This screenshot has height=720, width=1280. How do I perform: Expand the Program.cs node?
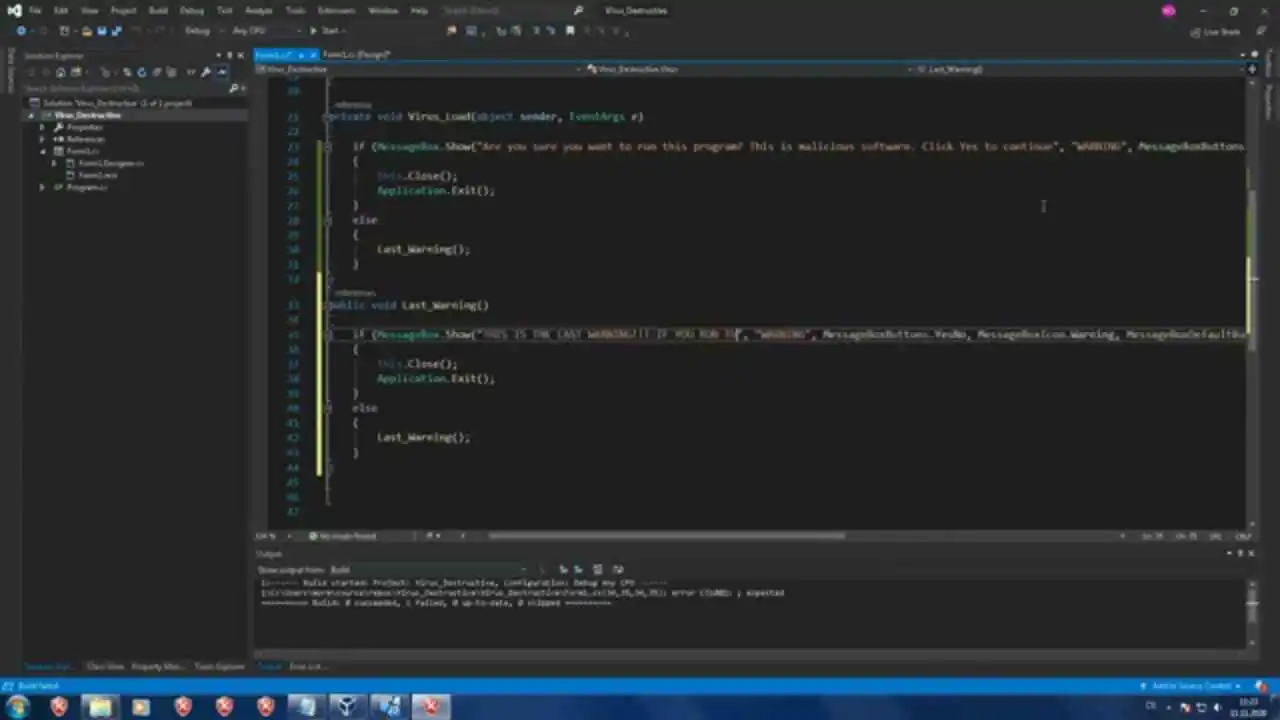pyautogui.click(x=43, y=187)
